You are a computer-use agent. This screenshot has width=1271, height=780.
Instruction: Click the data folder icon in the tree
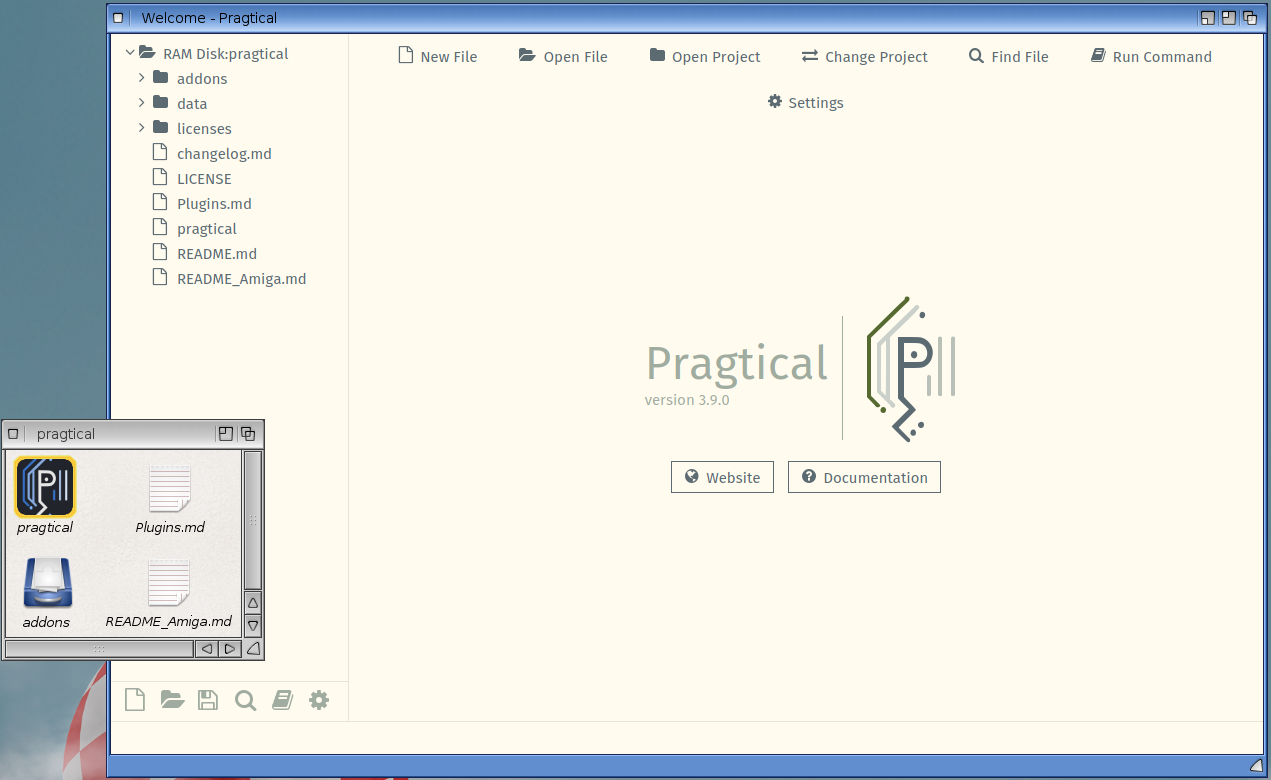click(160, 103)
